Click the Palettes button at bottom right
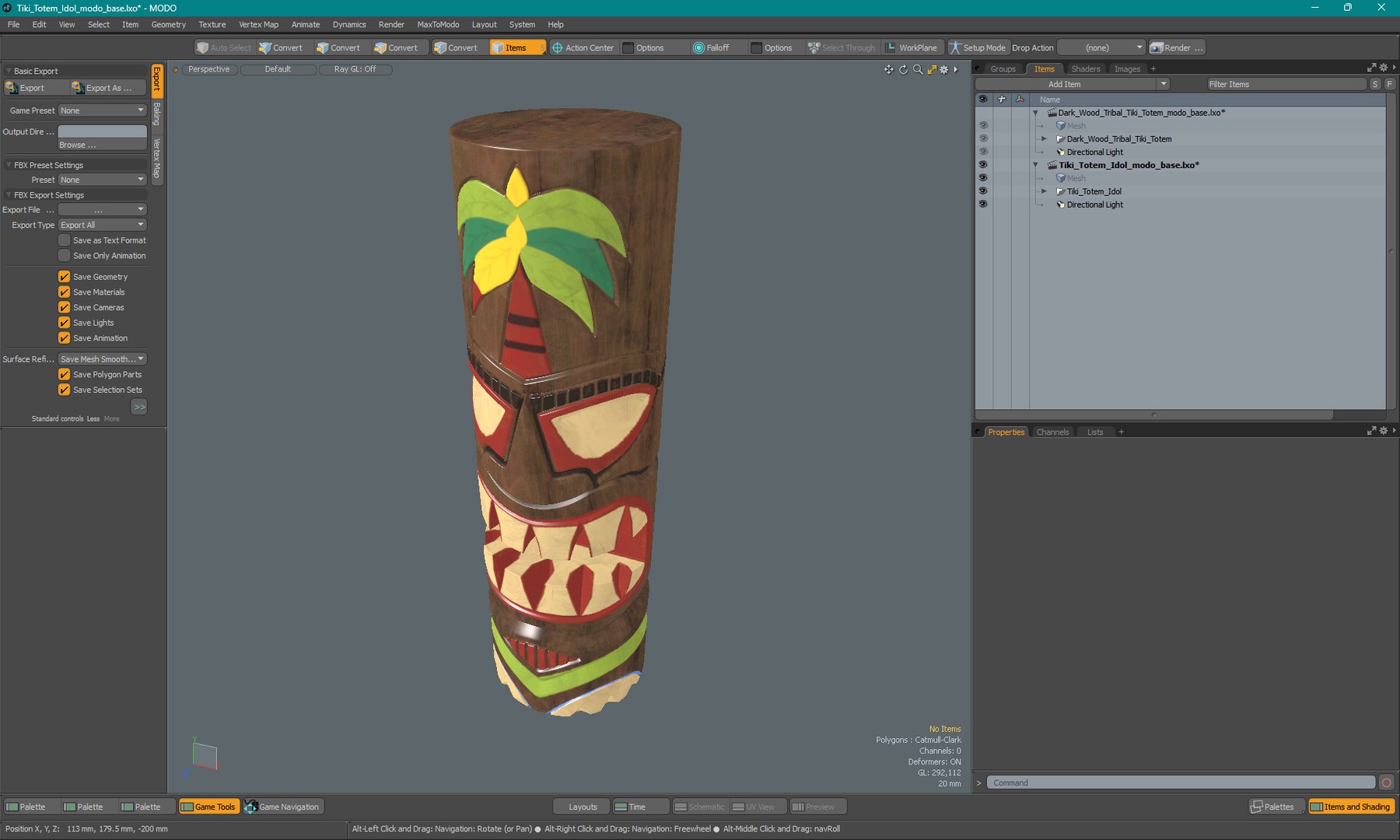 1276,807
